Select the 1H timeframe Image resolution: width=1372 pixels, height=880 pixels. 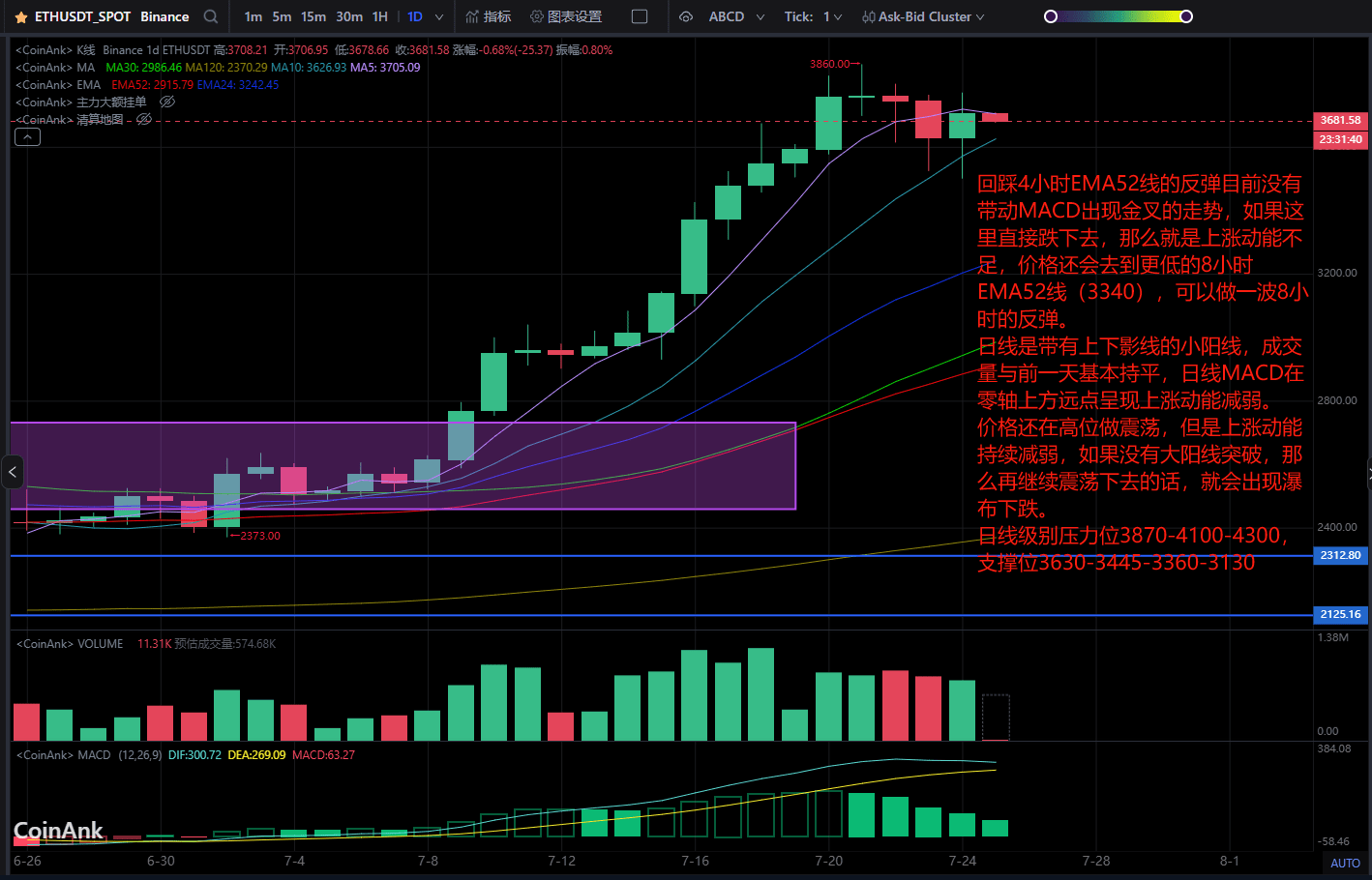pyautogui.click(x=380, y=16)
